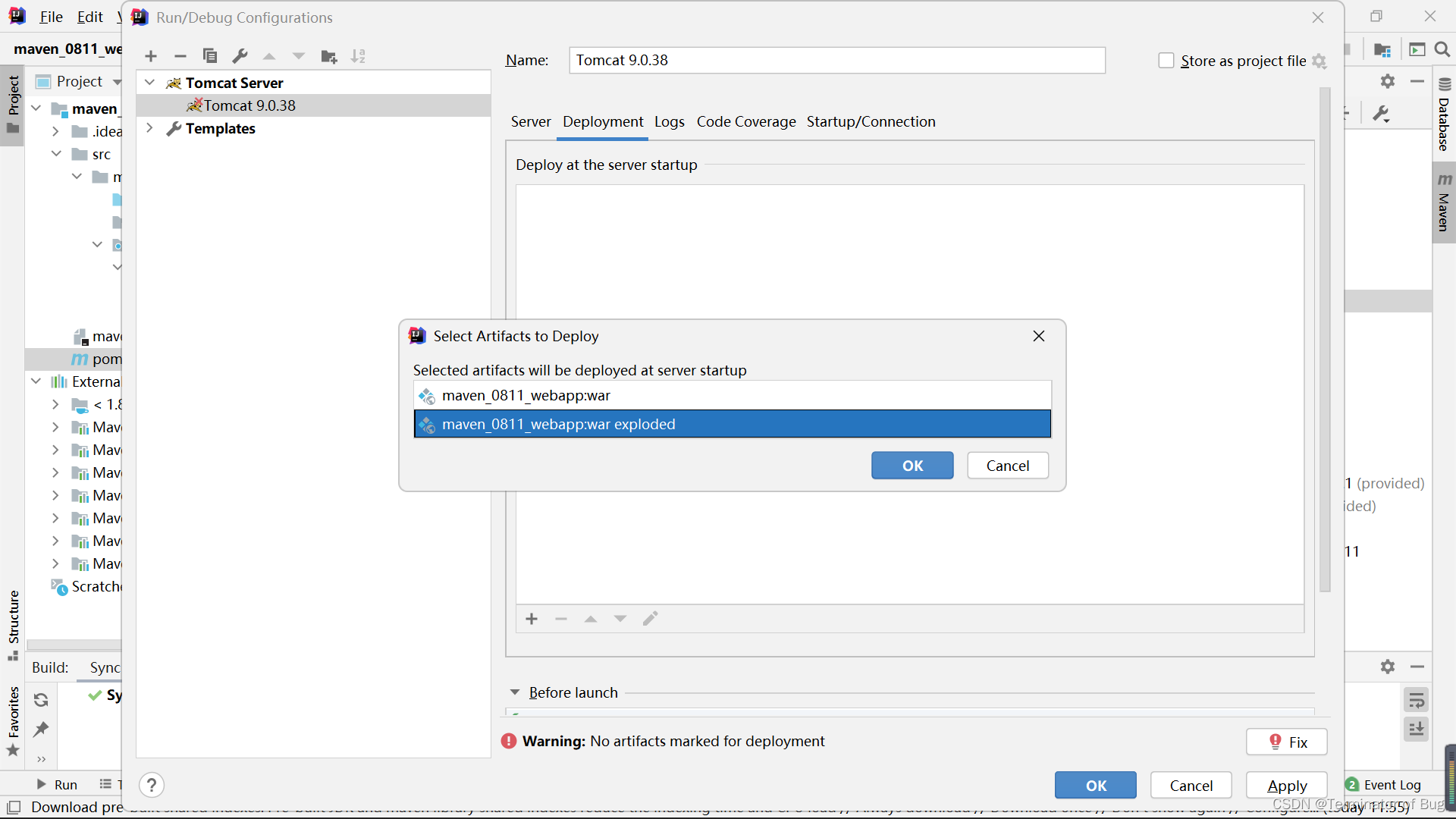The width and height of the screenshot is (1456, 819).
Task: Click Cancel in Run/Debug Configurations
Action: click(x=1191, y=786)
